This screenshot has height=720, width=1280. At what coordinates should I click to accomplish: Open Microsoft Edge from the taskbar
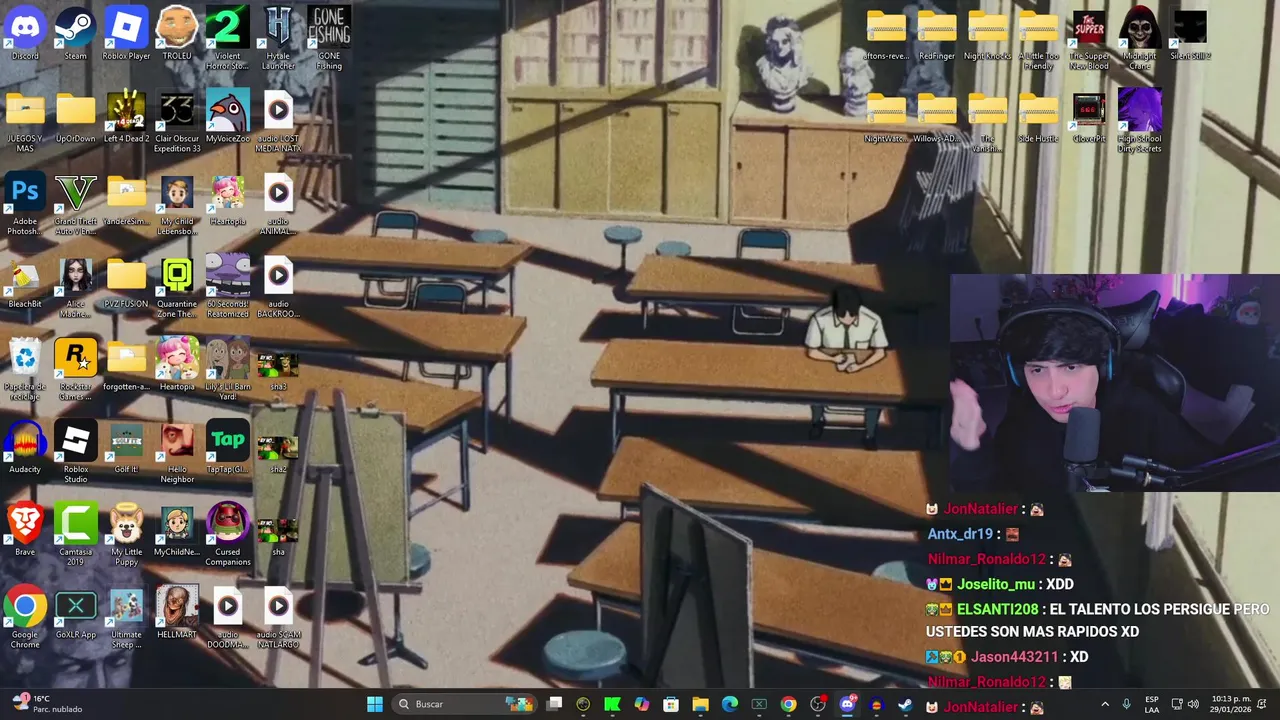coord(730,704)
